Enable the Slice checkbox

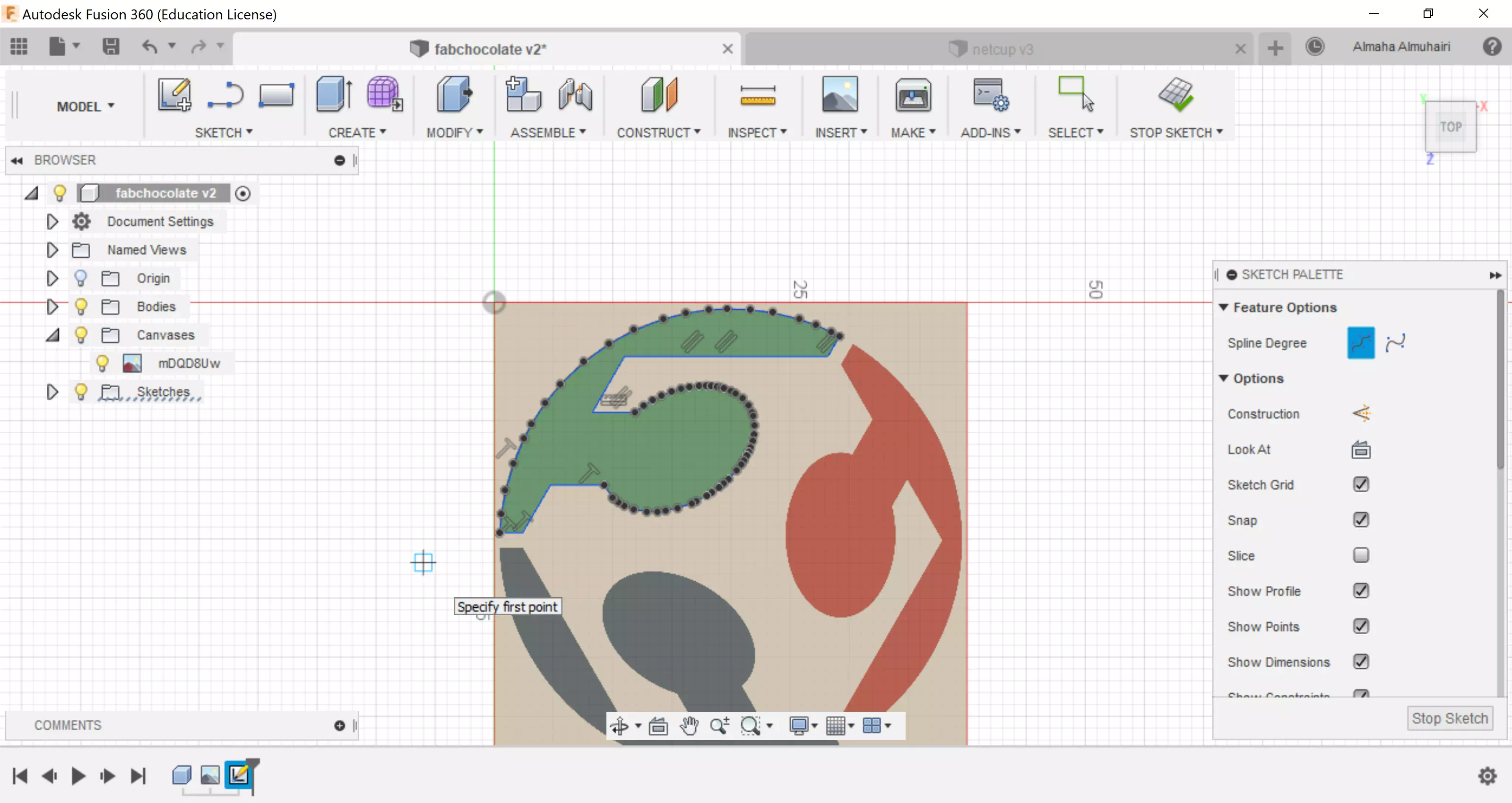1361,555
